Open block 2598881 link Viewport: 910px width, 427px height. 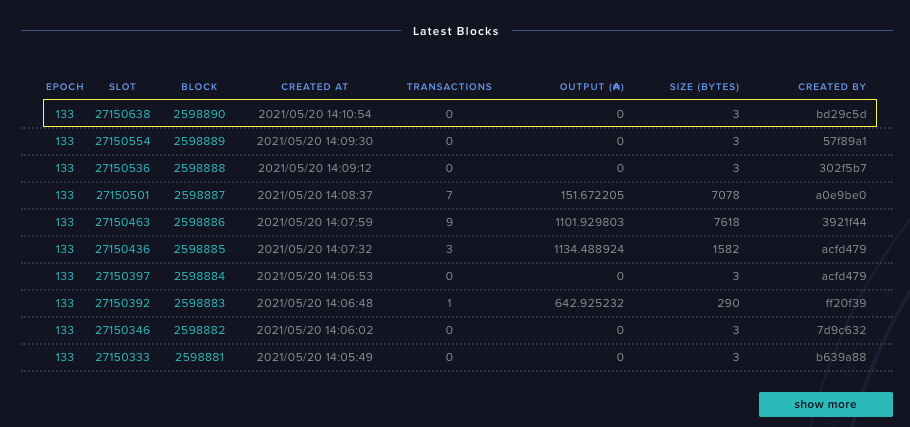(199, 357)
